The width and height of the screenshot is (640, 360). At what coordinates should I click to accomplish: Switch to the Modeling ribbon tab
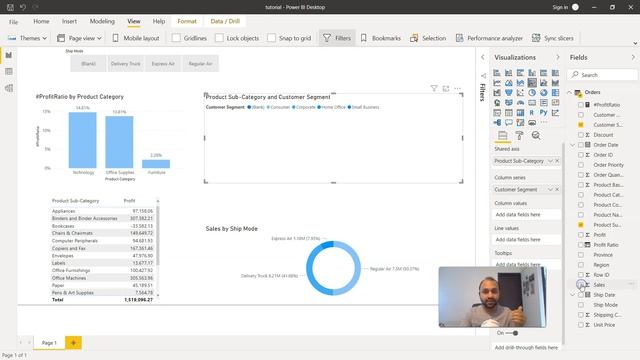102,21
